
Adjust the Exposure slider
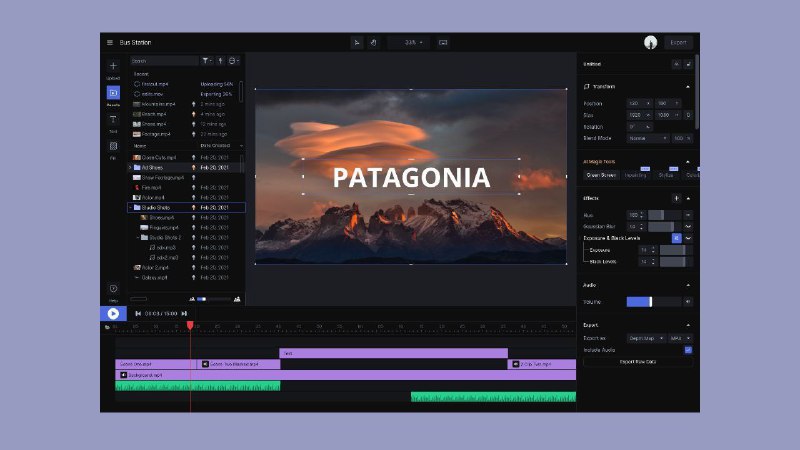(x=676, y=251)
